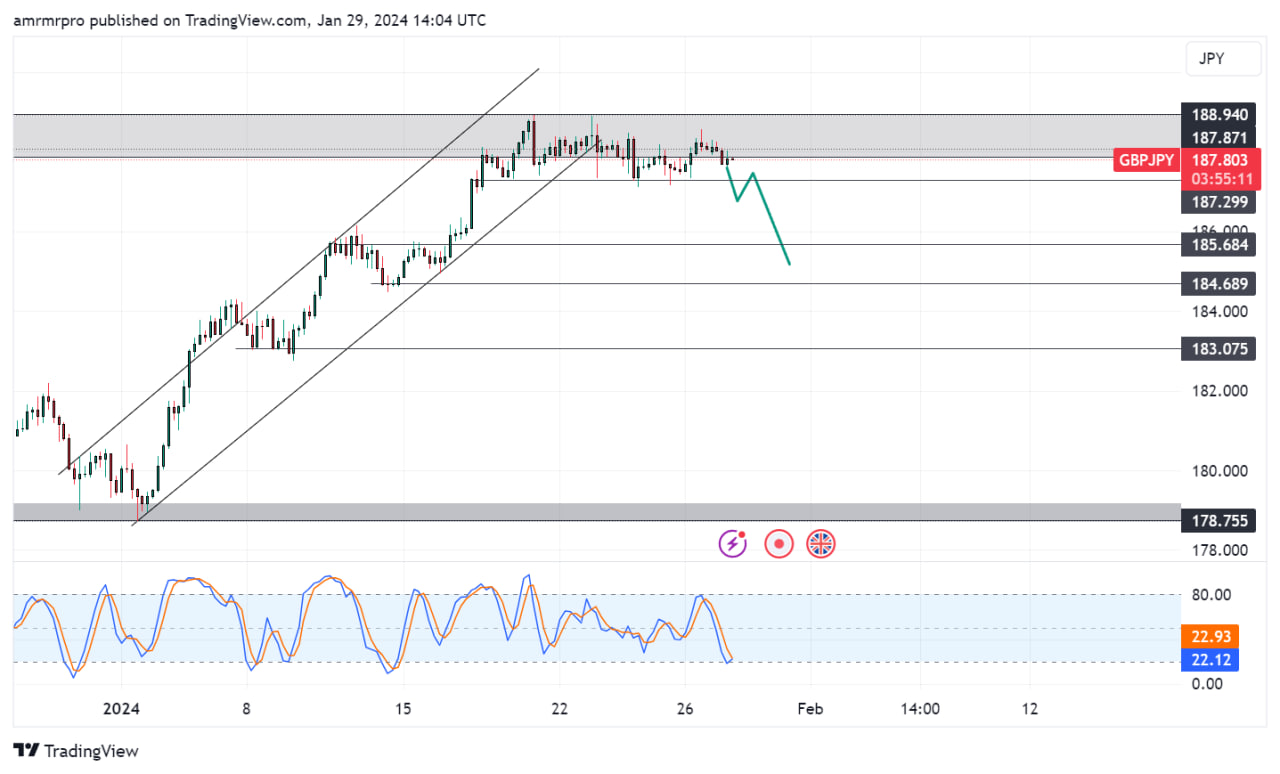
Task: Click the 184.000 price axis label
Action: click(1219, 311)
